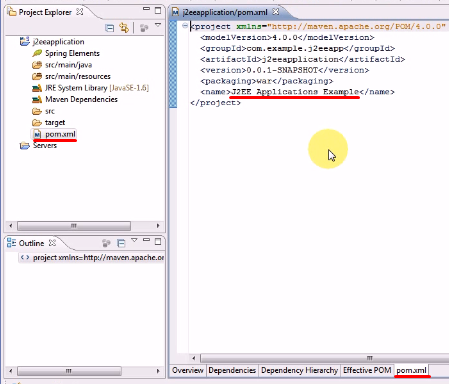Click Maven Dependencies library icon
449x384 pixels.
37,100
